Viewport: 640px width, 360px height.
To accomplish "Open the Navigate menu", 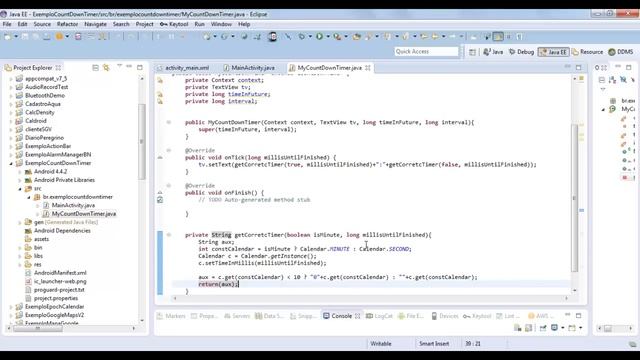I will tap(95, 24).
